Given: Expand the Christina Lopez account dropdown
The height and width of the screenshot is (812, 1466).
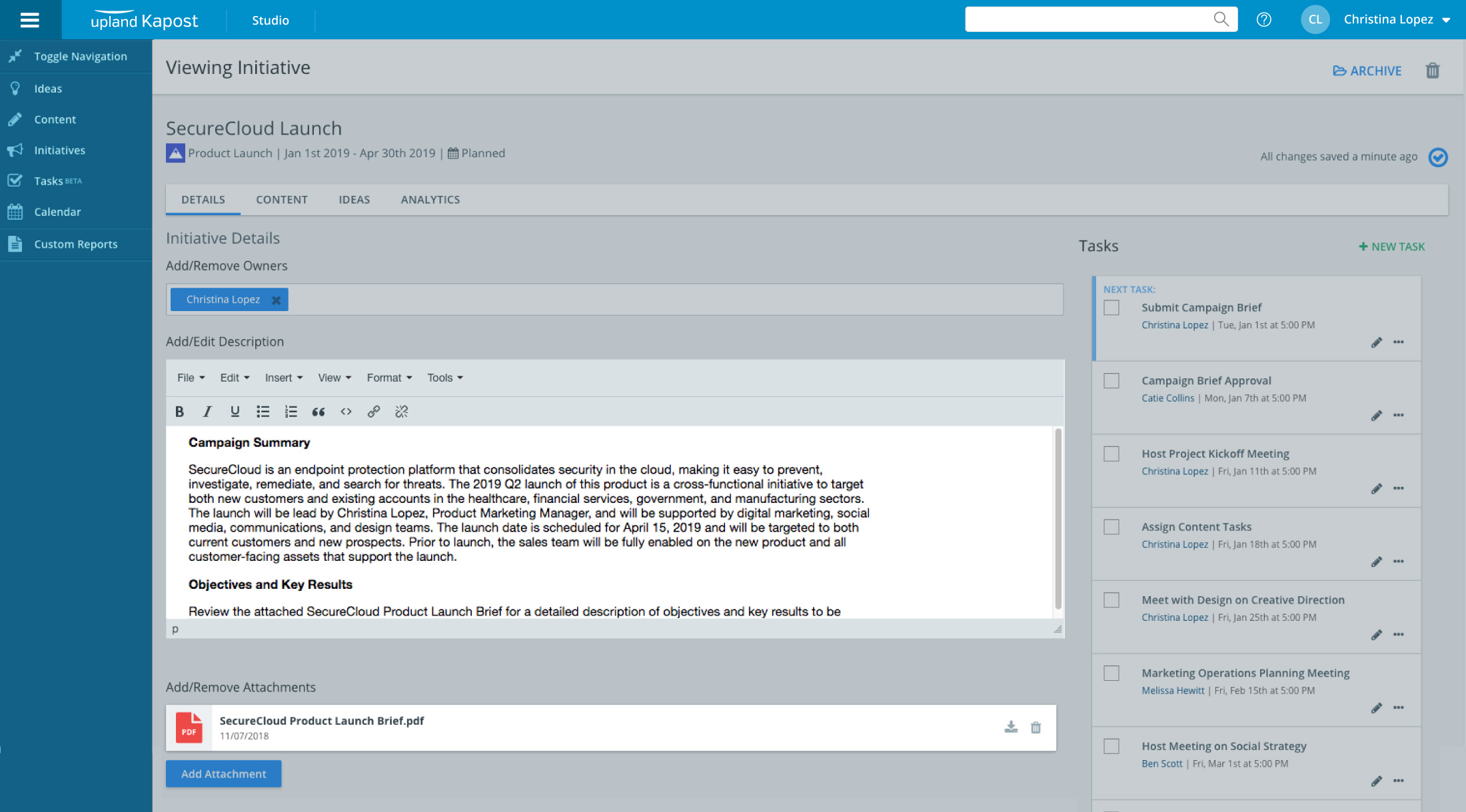Looking at the screenshot, I should [x=1446, y=20].
